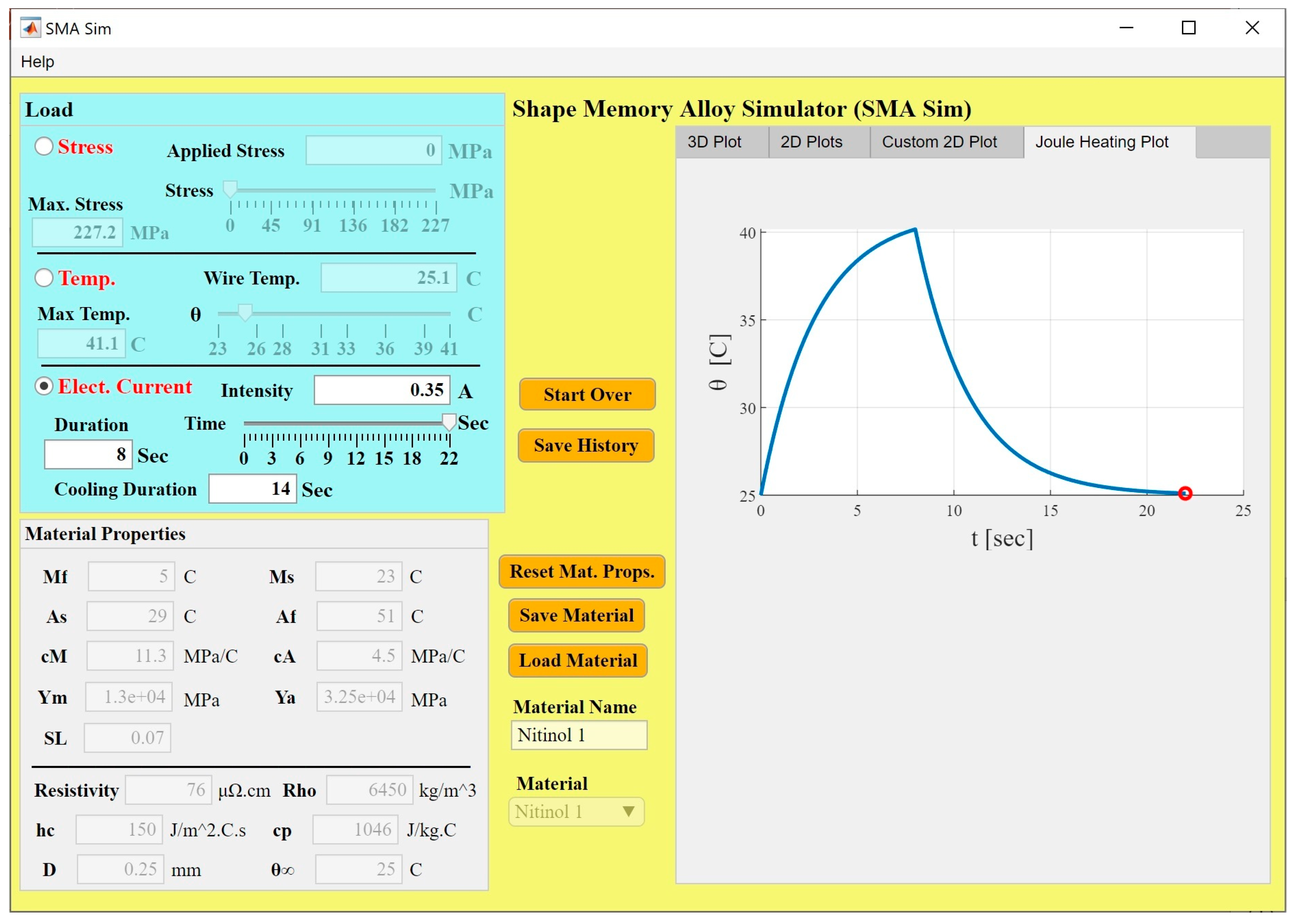Image resolution: width=1296 pixels, height=924 pixels.
Task: Click the Intensity input field
Action: pyautogui.click(x=382, y=390)
